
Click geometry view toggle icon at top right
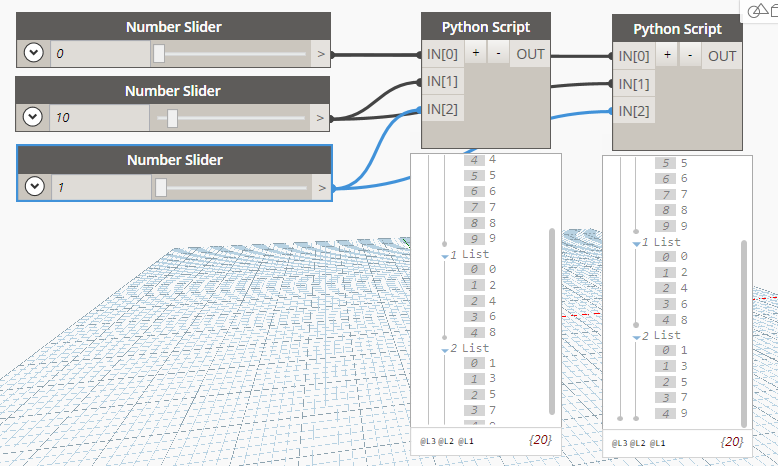click(x=758, y=10)
